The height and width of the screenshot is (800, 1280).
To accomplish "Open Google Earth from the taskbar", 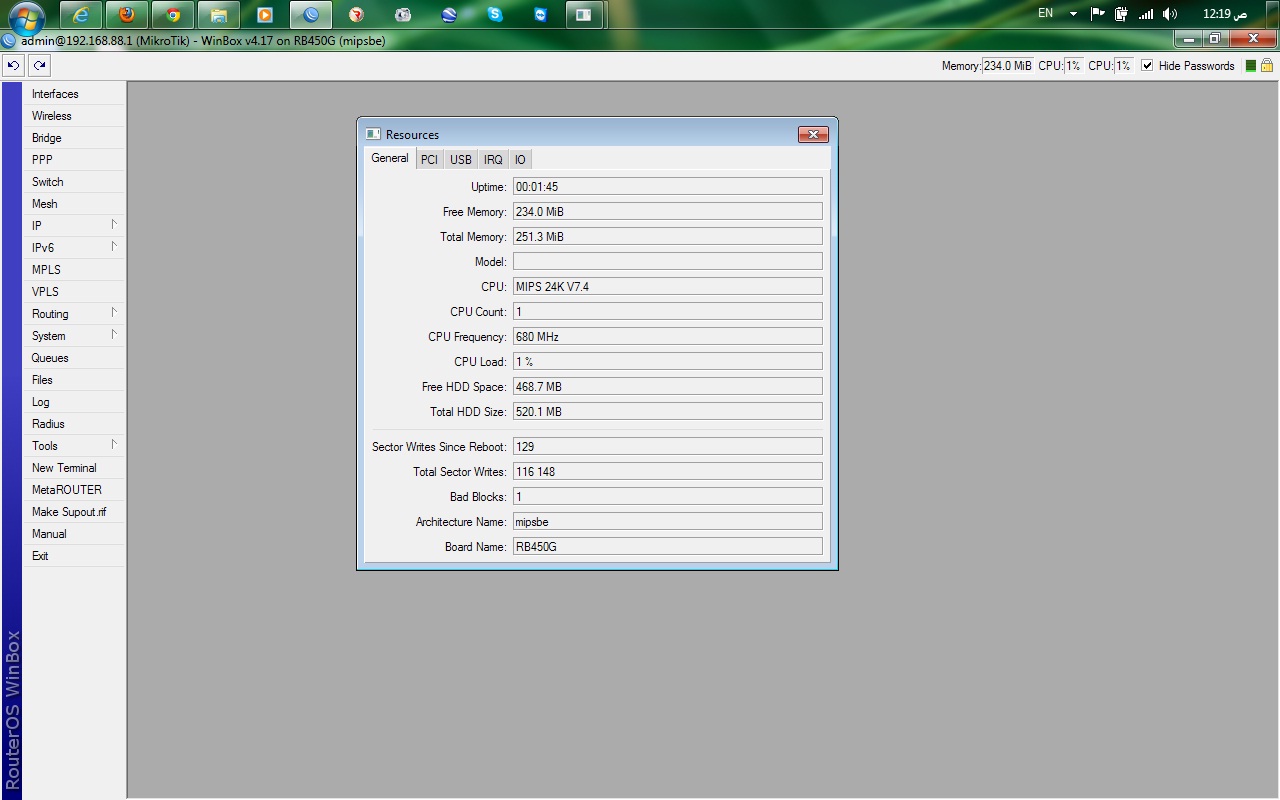I will [449, 15].
